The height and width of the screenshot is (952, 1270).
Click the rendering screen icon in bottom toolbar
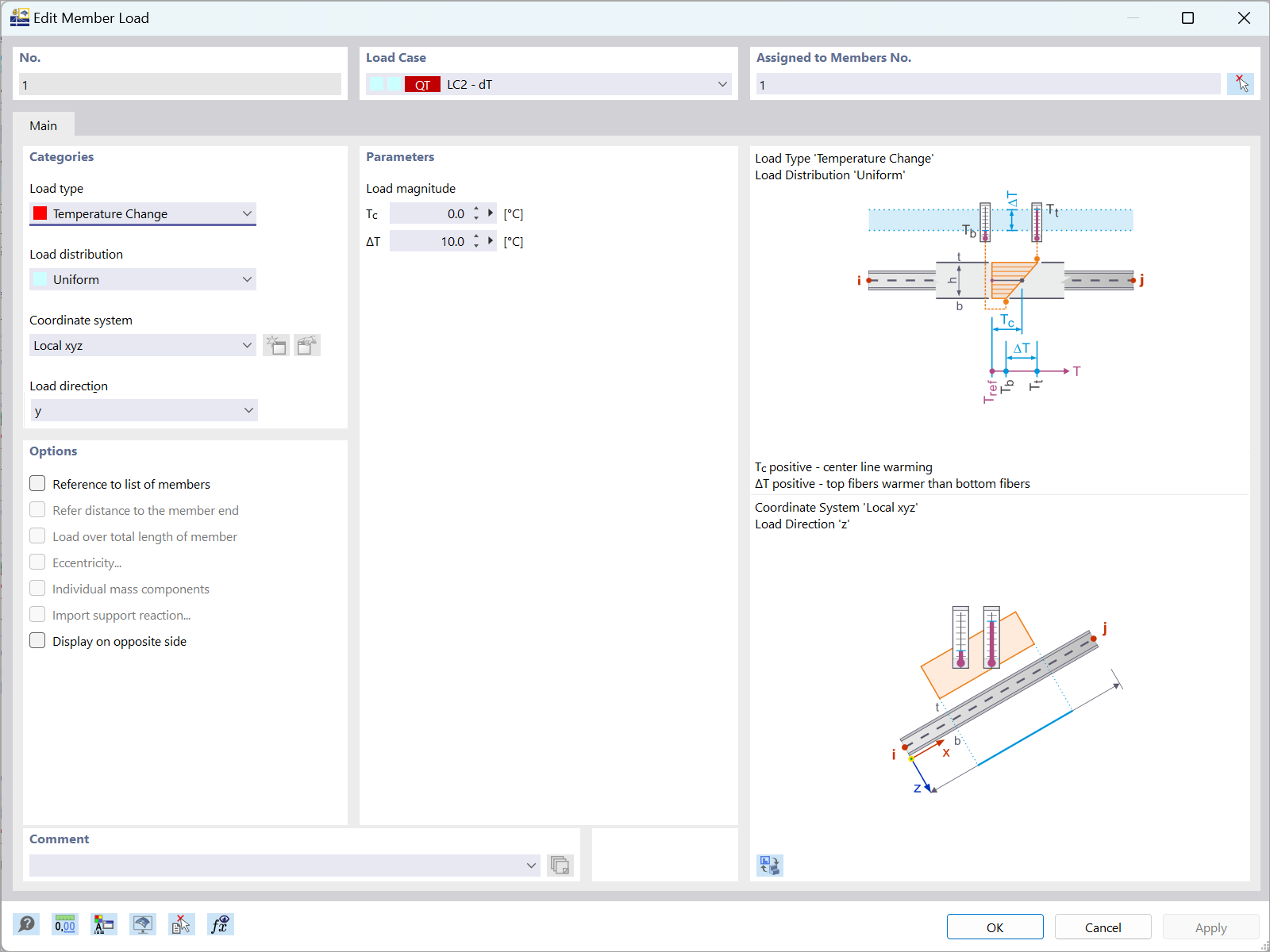point(142,923)
